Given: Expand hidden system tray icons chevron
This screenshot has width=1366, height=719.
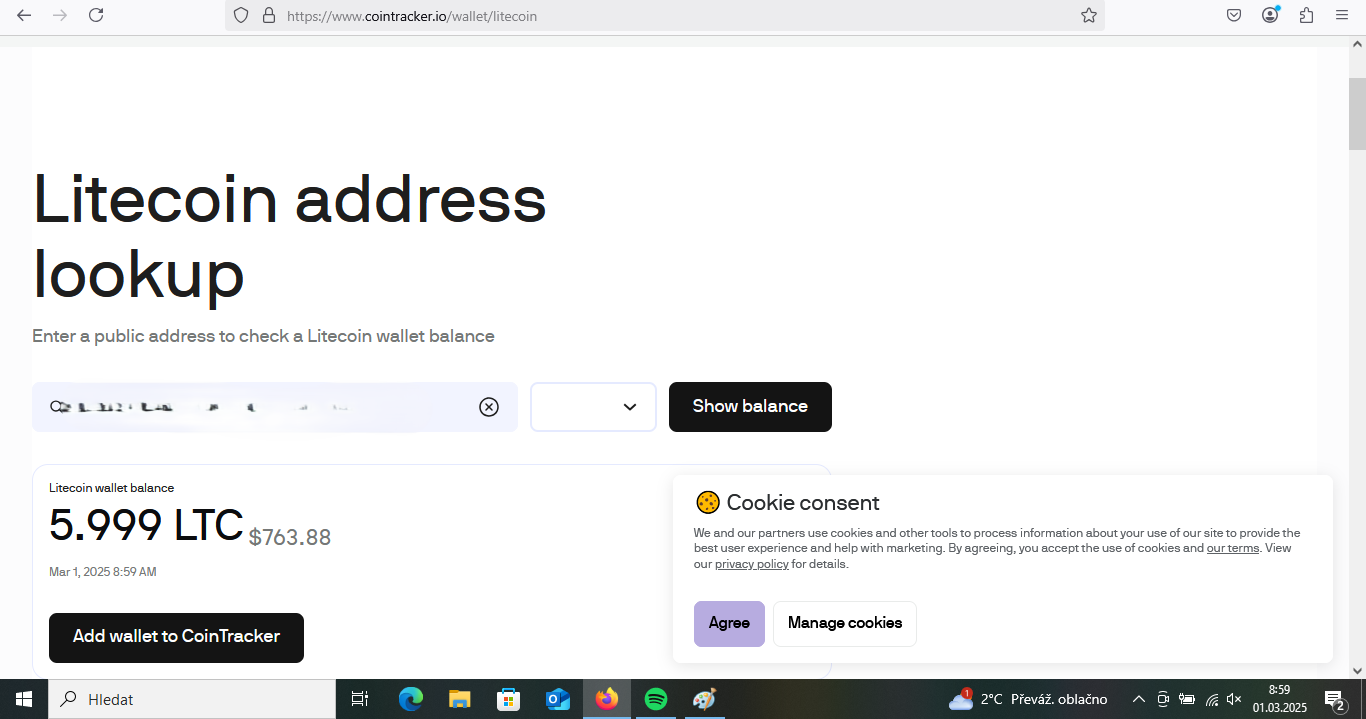Looking at the screenshot, I should pos(1138,699).
